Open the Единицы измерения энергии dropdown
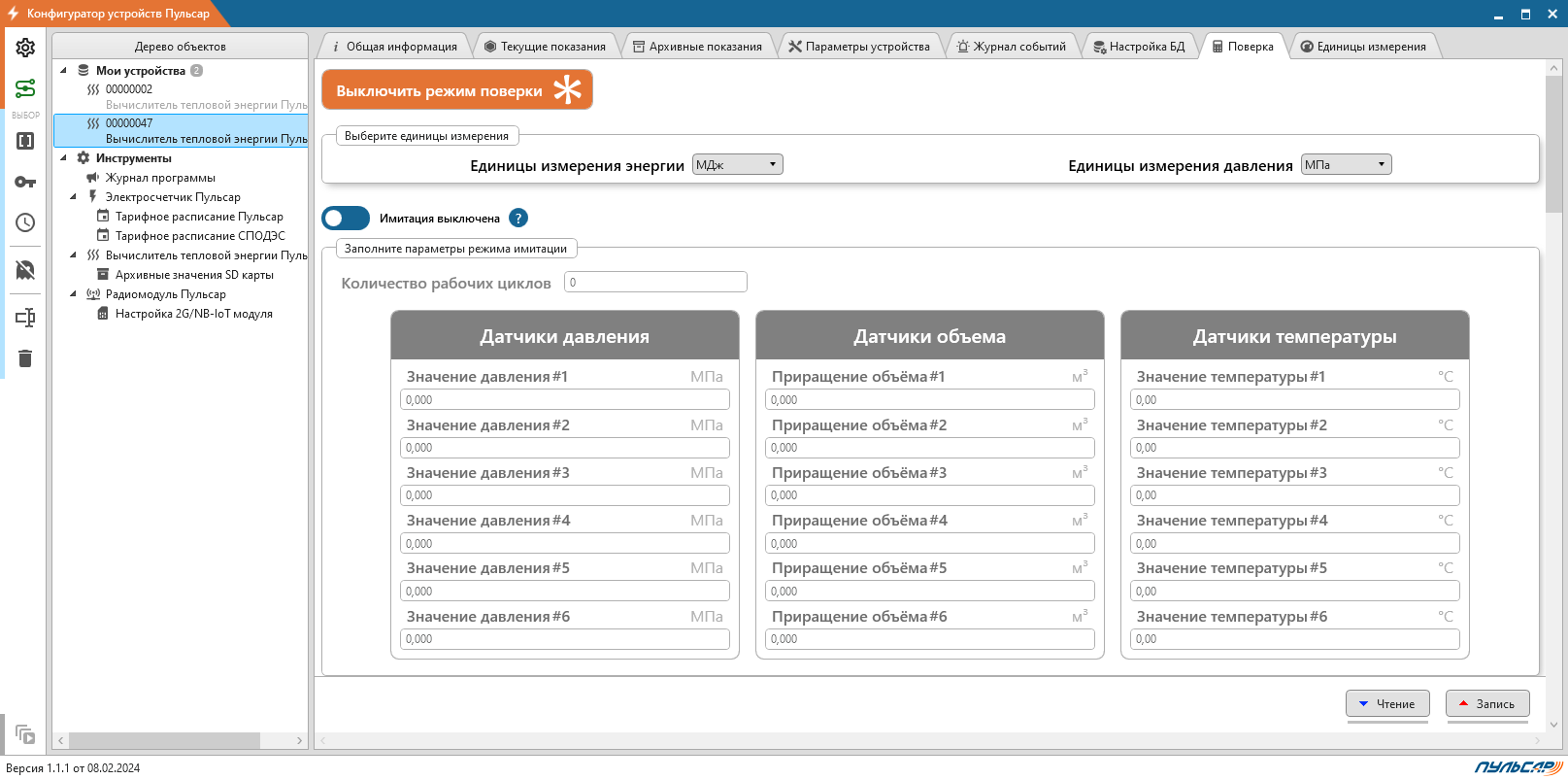This screenshot has height=780, width=1568. (x=738, y=165)
